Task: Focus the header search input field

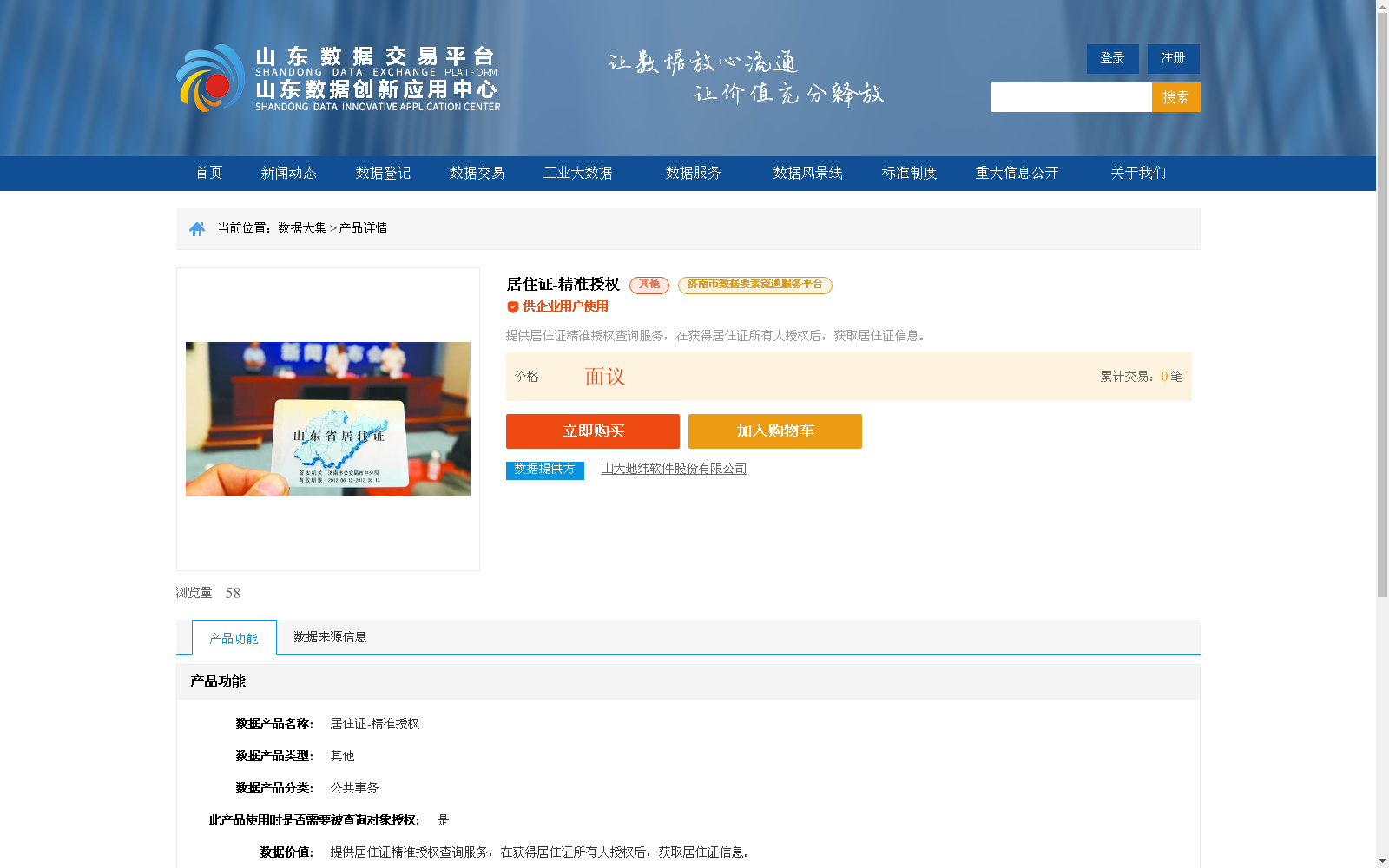Action: 1071,97
